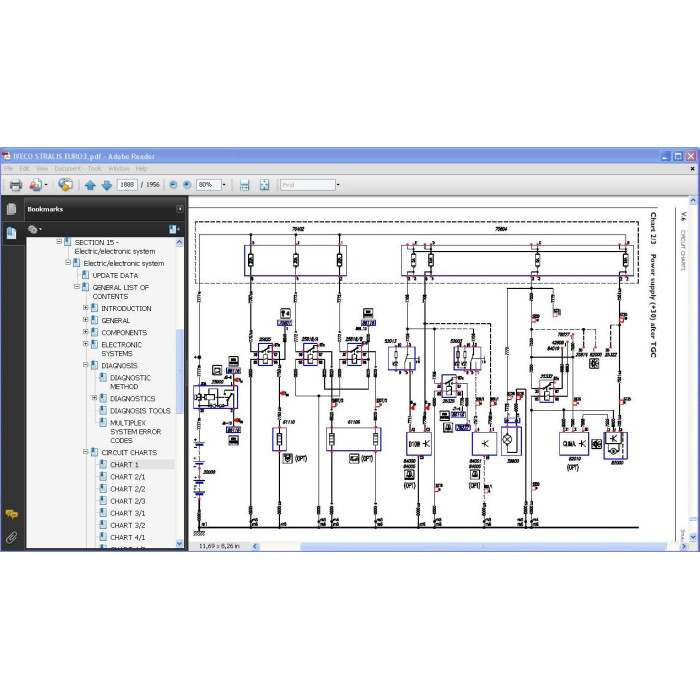Select the CHART 1 bookmark

click(x=125, y=465)
